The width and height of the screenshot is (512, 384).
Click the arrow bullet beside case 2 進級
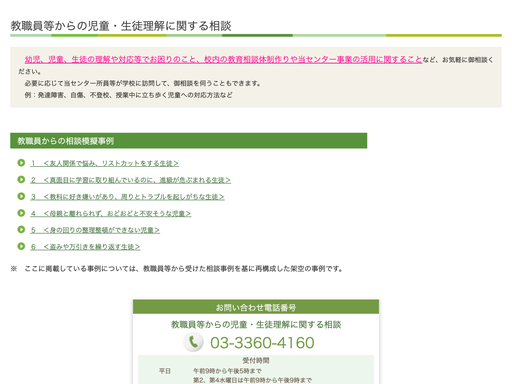(x=21, y=179)
